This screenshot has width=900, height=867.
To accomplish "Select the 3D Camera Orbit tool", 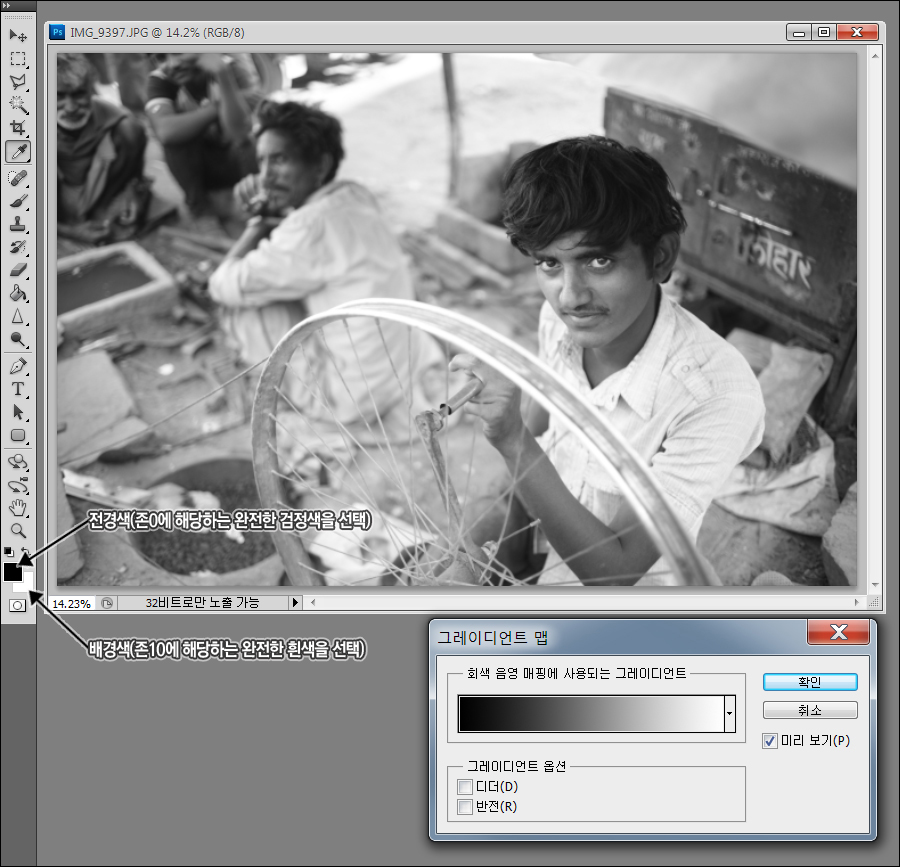I will coord(18,485).
